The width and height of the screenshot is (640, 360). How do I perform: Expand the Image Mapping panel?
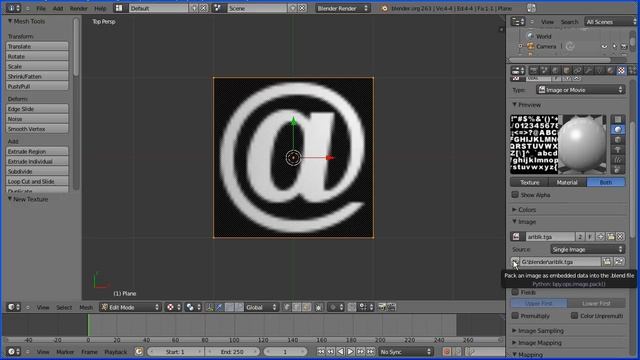point(537,343)
